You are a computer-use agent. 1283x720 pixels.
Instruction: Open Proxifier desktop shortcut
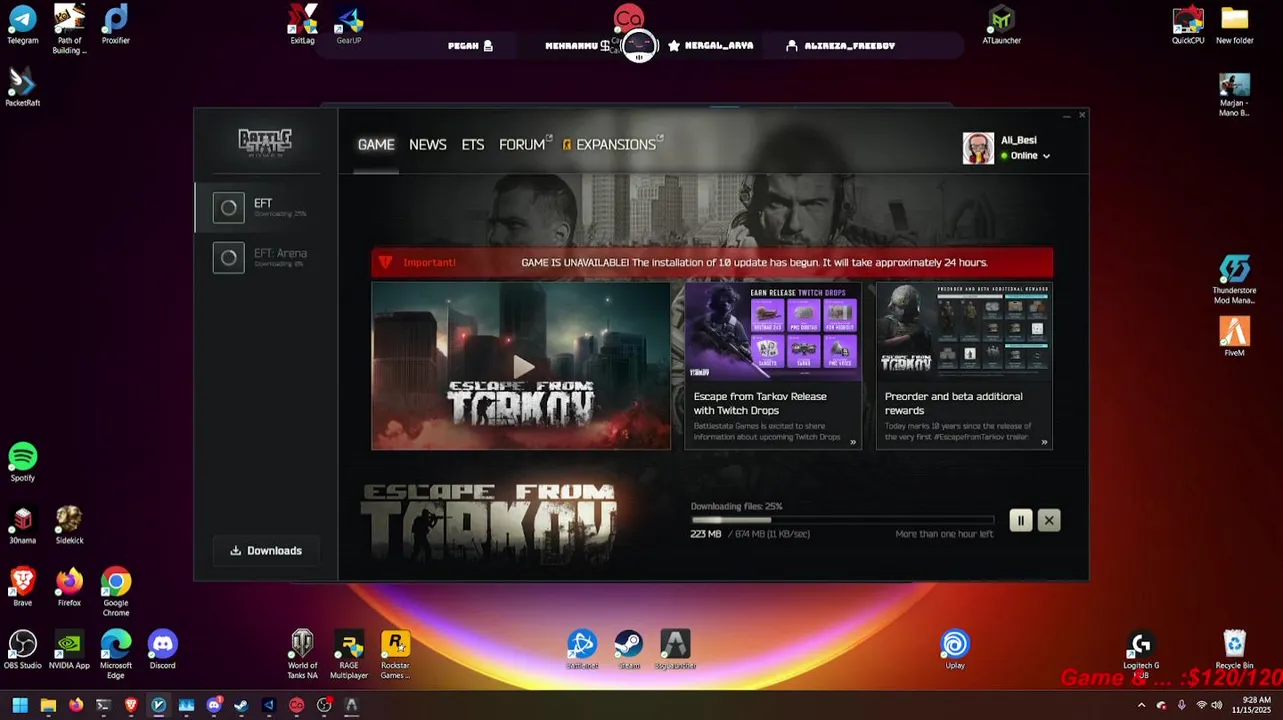tap(116, 25)
